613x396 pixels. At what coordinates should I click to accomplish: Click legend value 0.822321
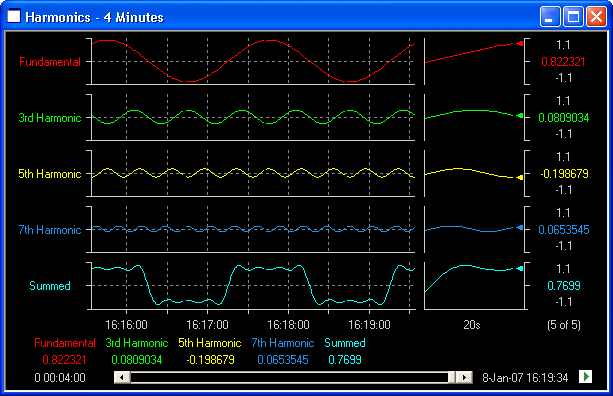click(64, 360)
